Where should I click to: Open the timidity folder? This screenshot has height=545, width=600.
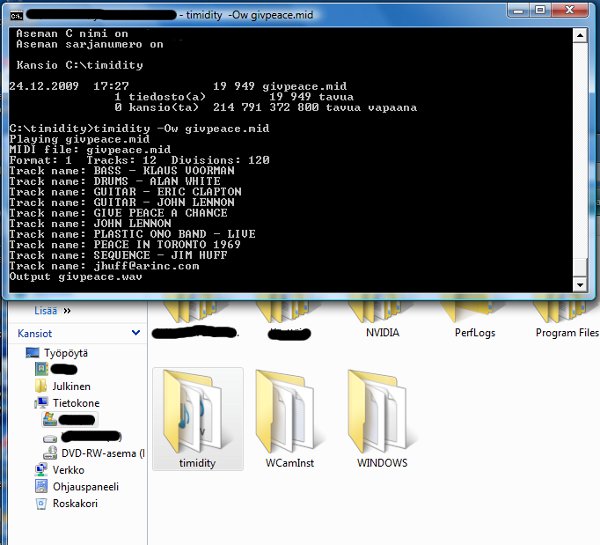point(197,419)
